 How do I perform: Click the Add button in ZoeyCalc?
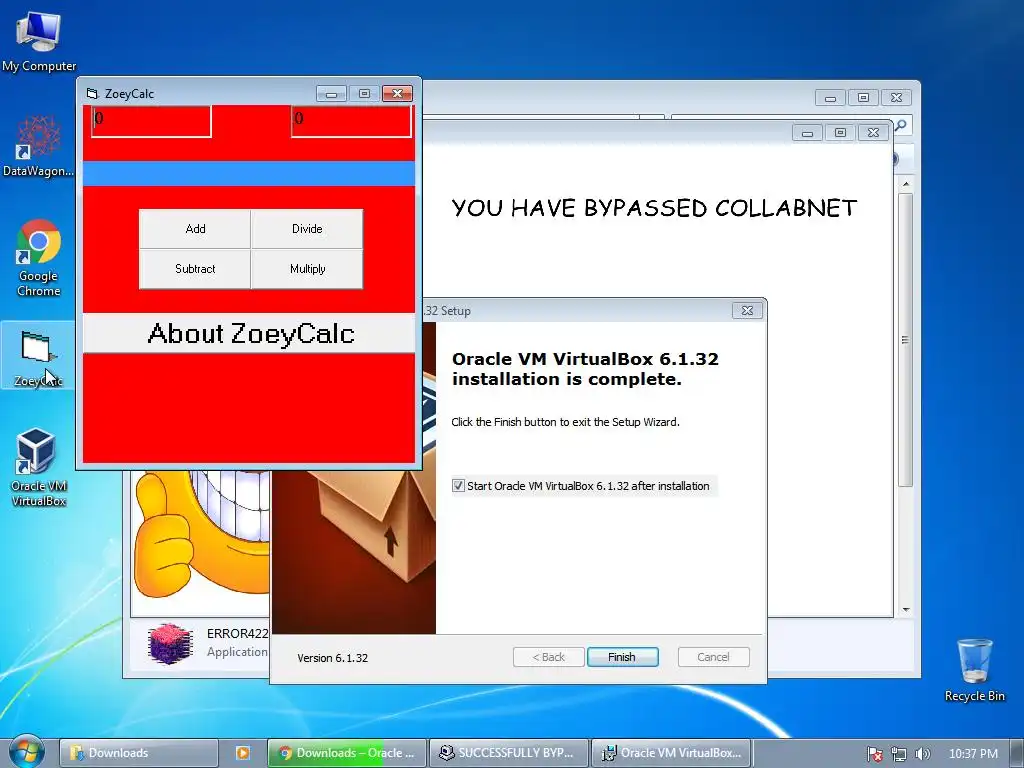[195, 229]
